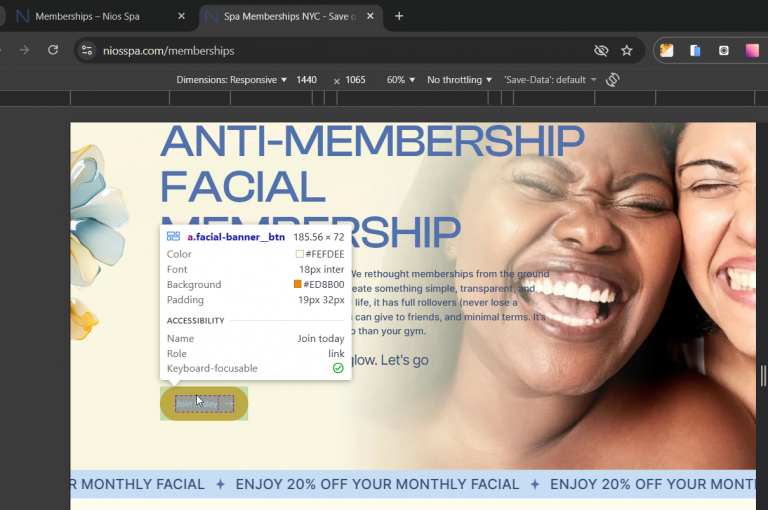The width and height of the screenshot is (768, 510).
Task: Click the #ED8B00 background swatch
Action: (297, 284)
